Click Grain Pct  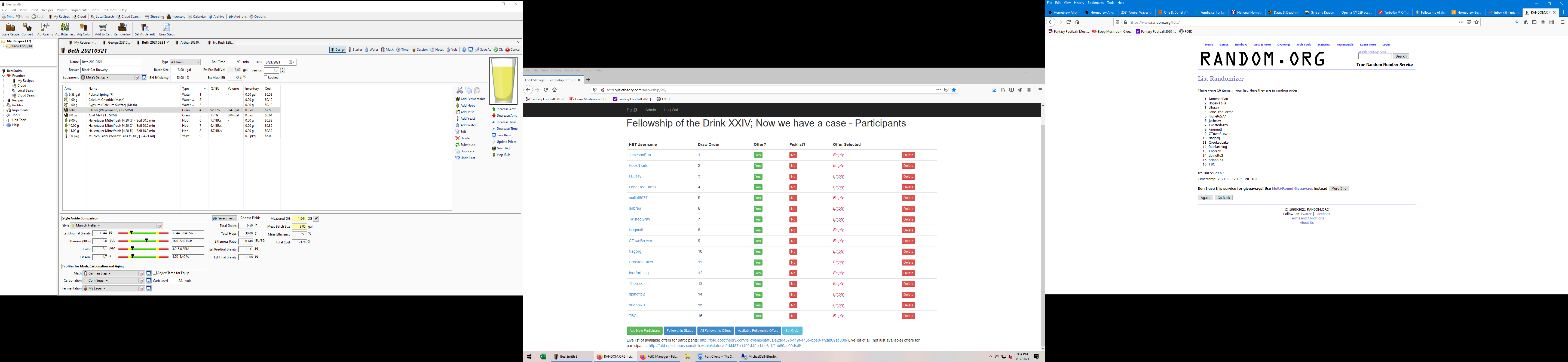click(501, 148)
